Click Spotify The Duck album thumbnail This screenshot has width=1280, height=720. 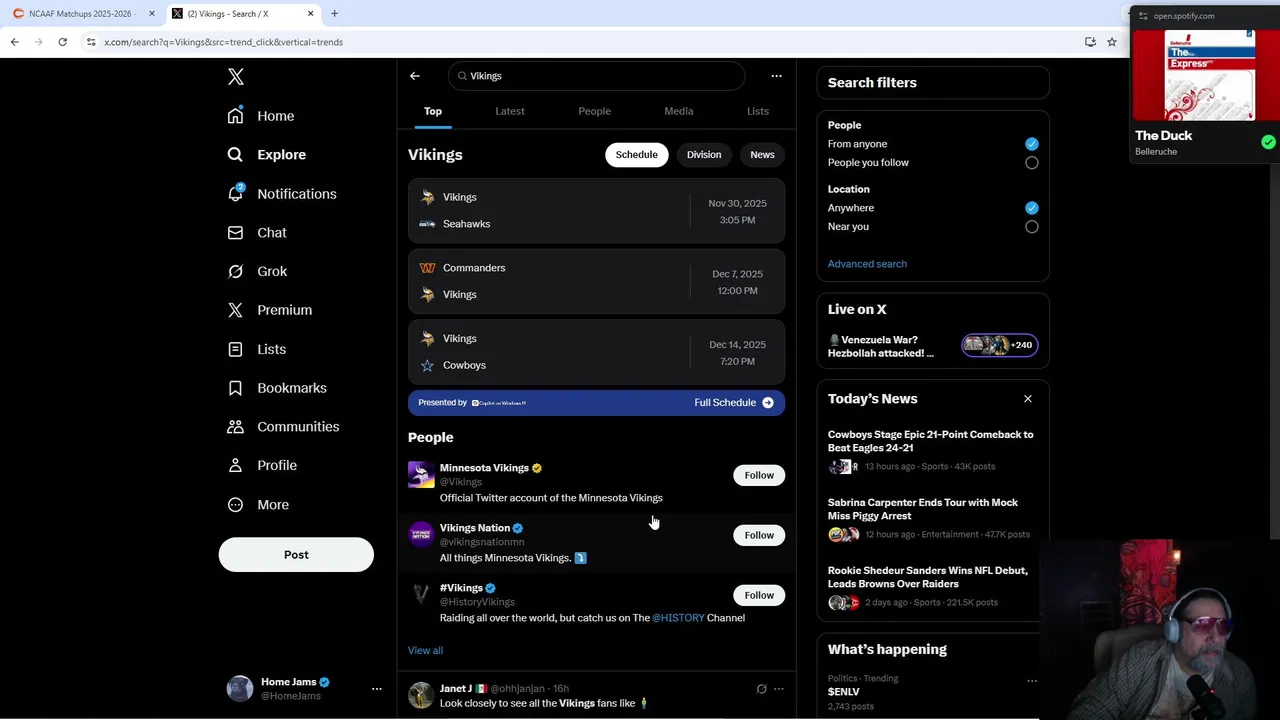[1210, 74]
